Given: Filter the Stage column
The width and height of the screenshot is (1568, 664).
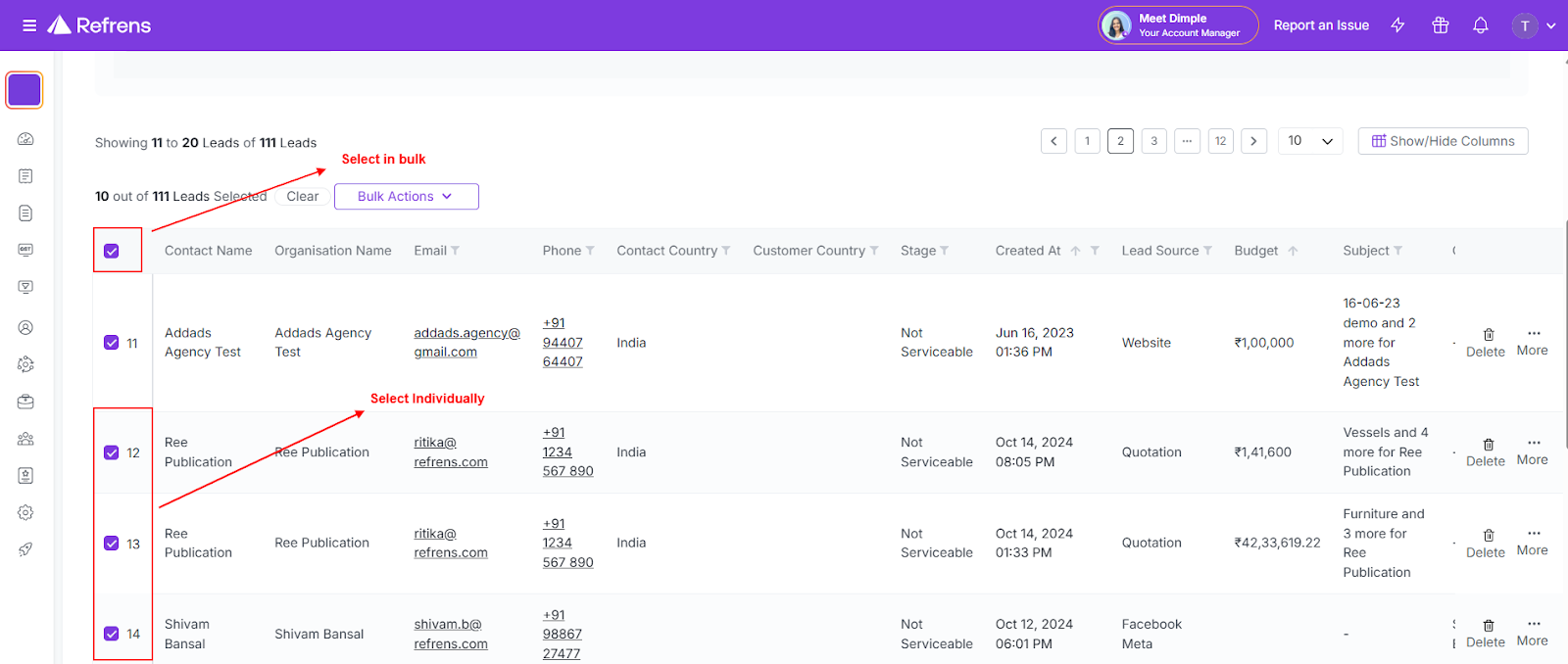Looking at the screenshot, I should click(945, 251).
